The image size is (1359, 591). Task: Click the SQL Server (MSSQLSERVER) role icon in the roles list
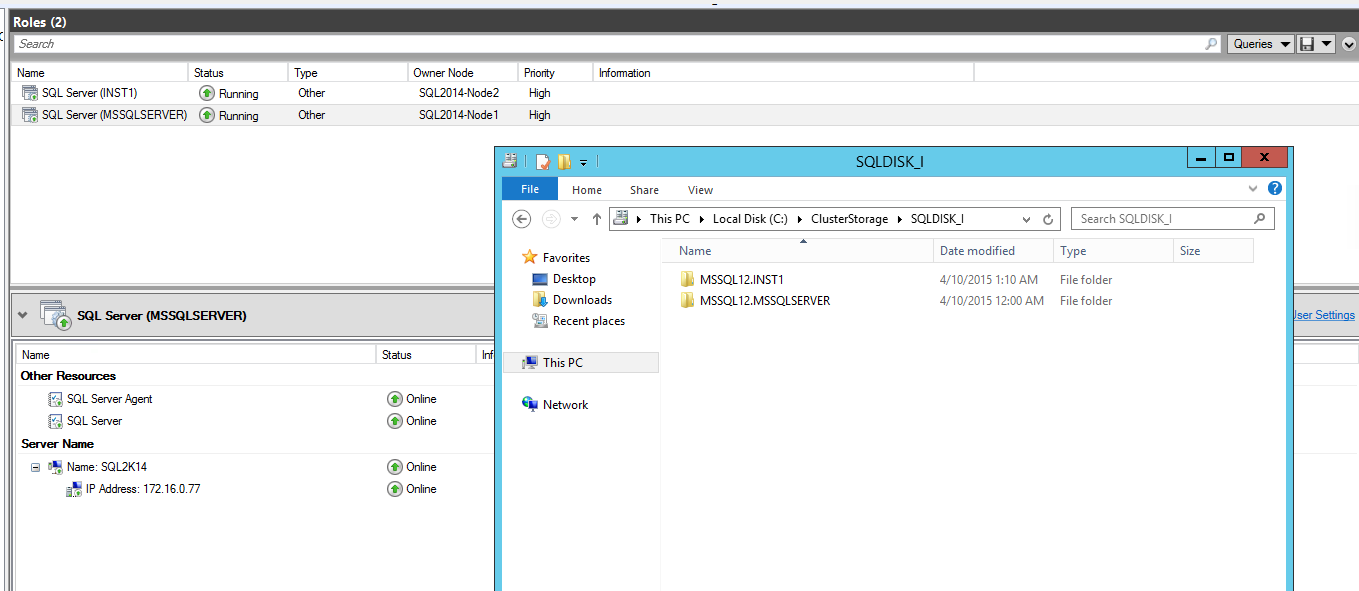(x=29, y=115)
